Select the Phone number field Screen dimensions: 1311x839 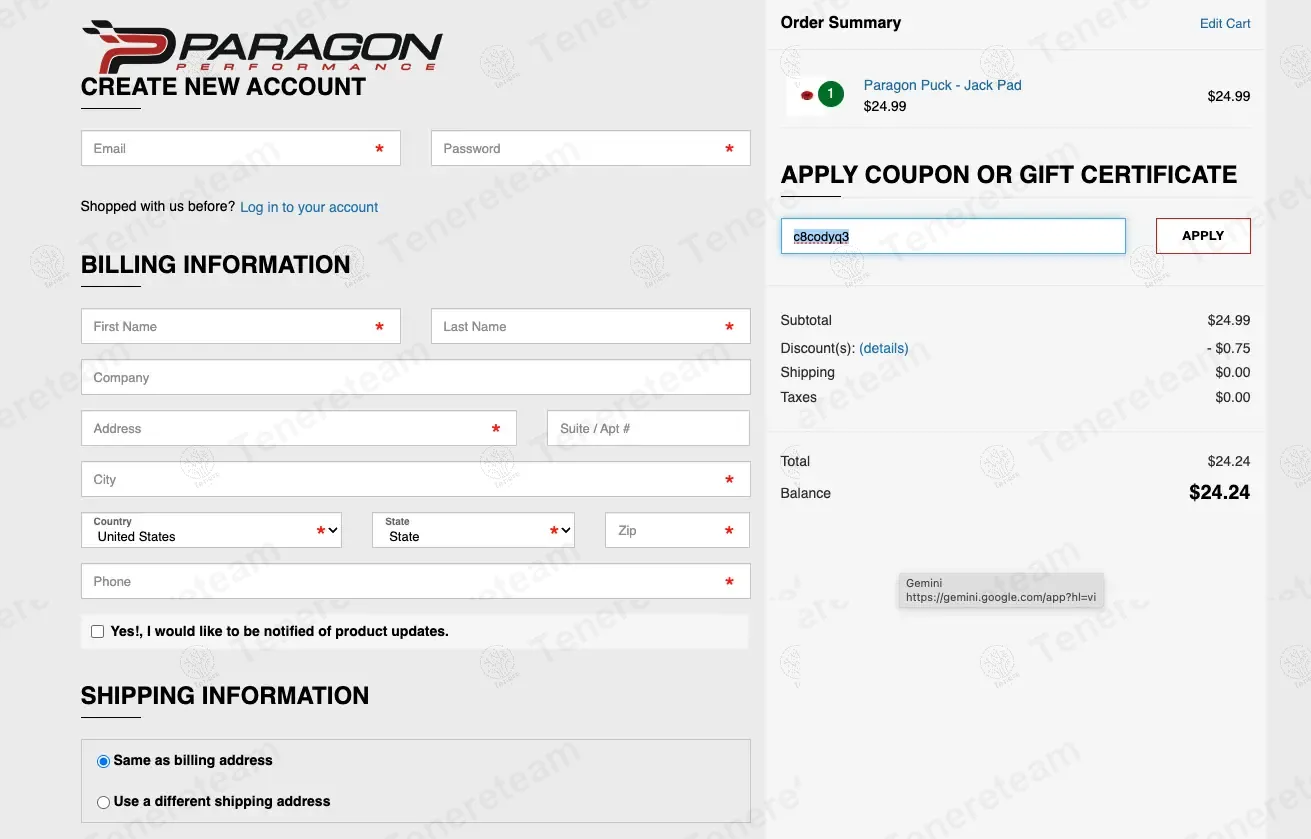(415, 582)
